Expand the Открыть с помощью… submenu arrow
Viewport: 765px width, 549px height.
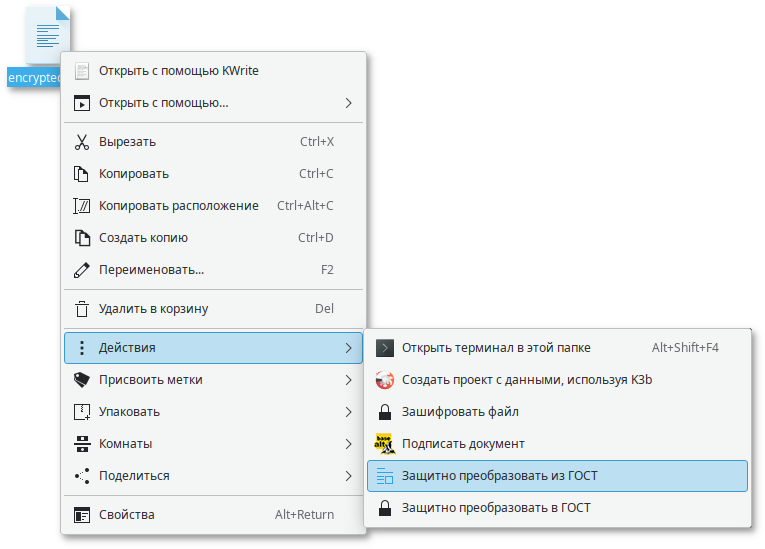pos(348,103)
